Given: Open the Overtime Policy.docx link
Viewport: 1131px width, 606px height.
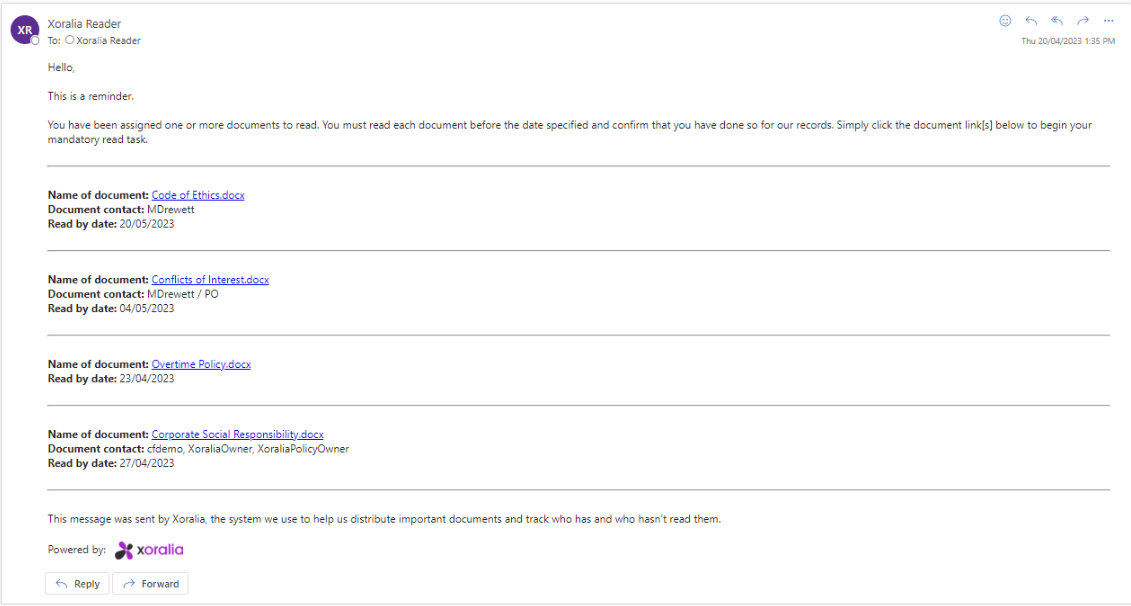Looking at the screenshot, I should 201,364.
